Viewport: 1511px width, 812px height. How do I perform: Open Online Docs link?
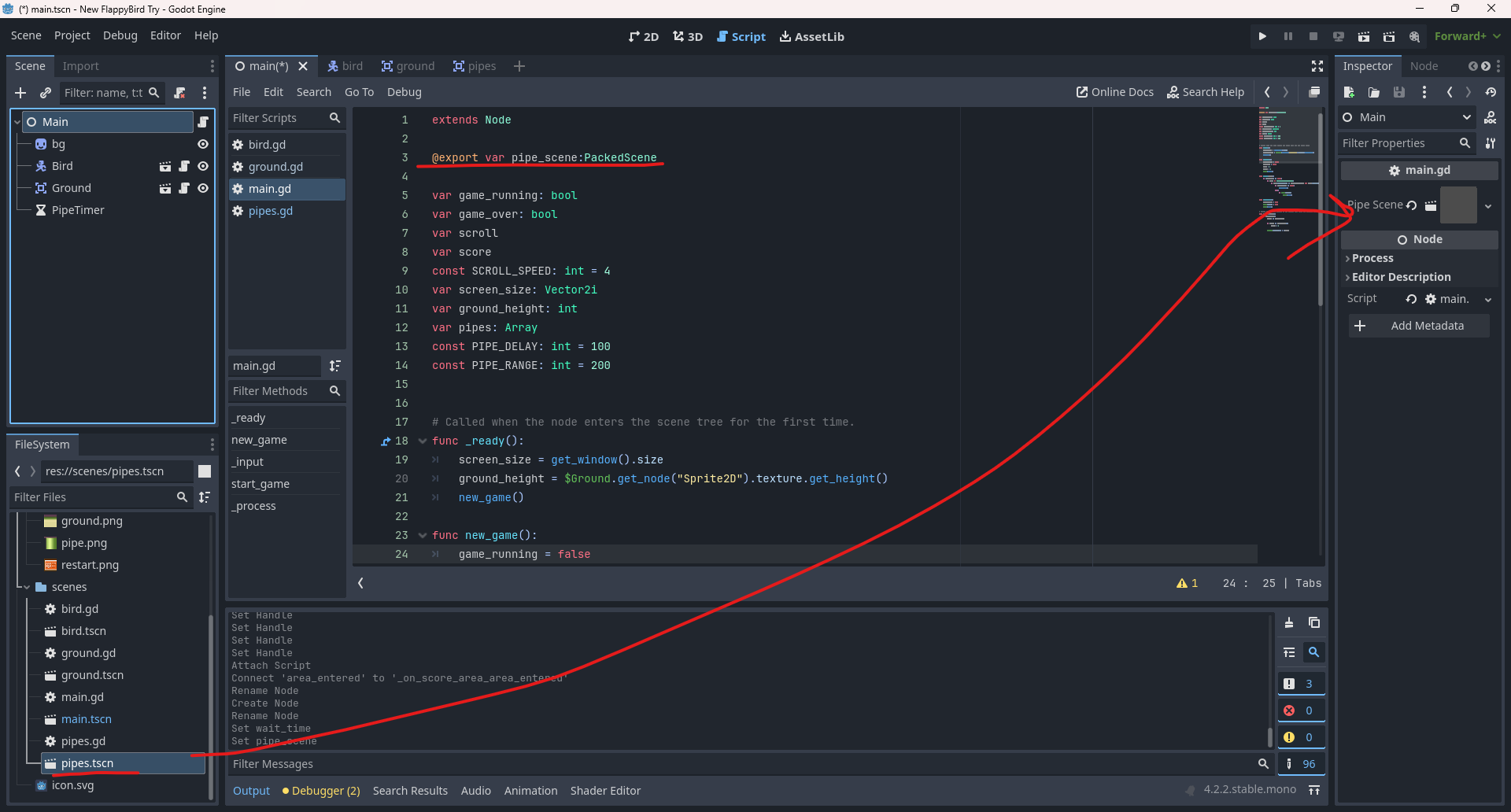point(1114,92)
